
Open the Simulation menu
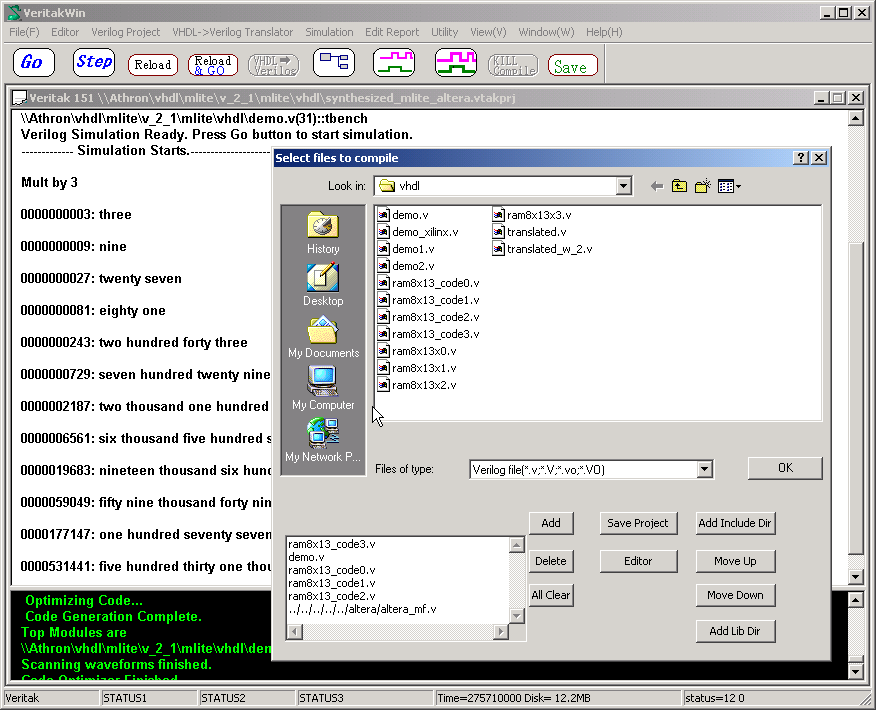(329, 32)
